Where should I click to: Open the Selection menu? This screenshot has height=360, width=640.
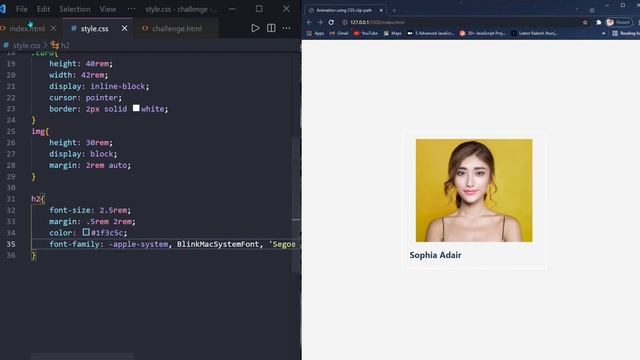[75, 9]
